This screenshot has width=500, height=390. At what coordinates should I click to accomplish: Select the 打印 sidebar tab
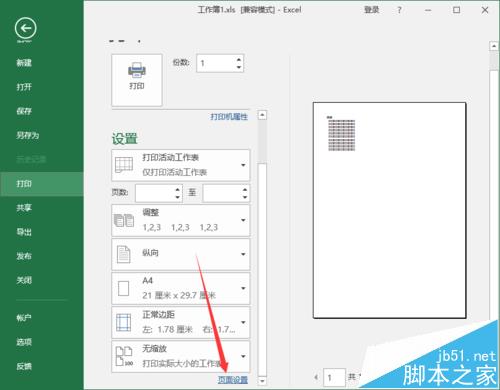(x=42, y=184)
